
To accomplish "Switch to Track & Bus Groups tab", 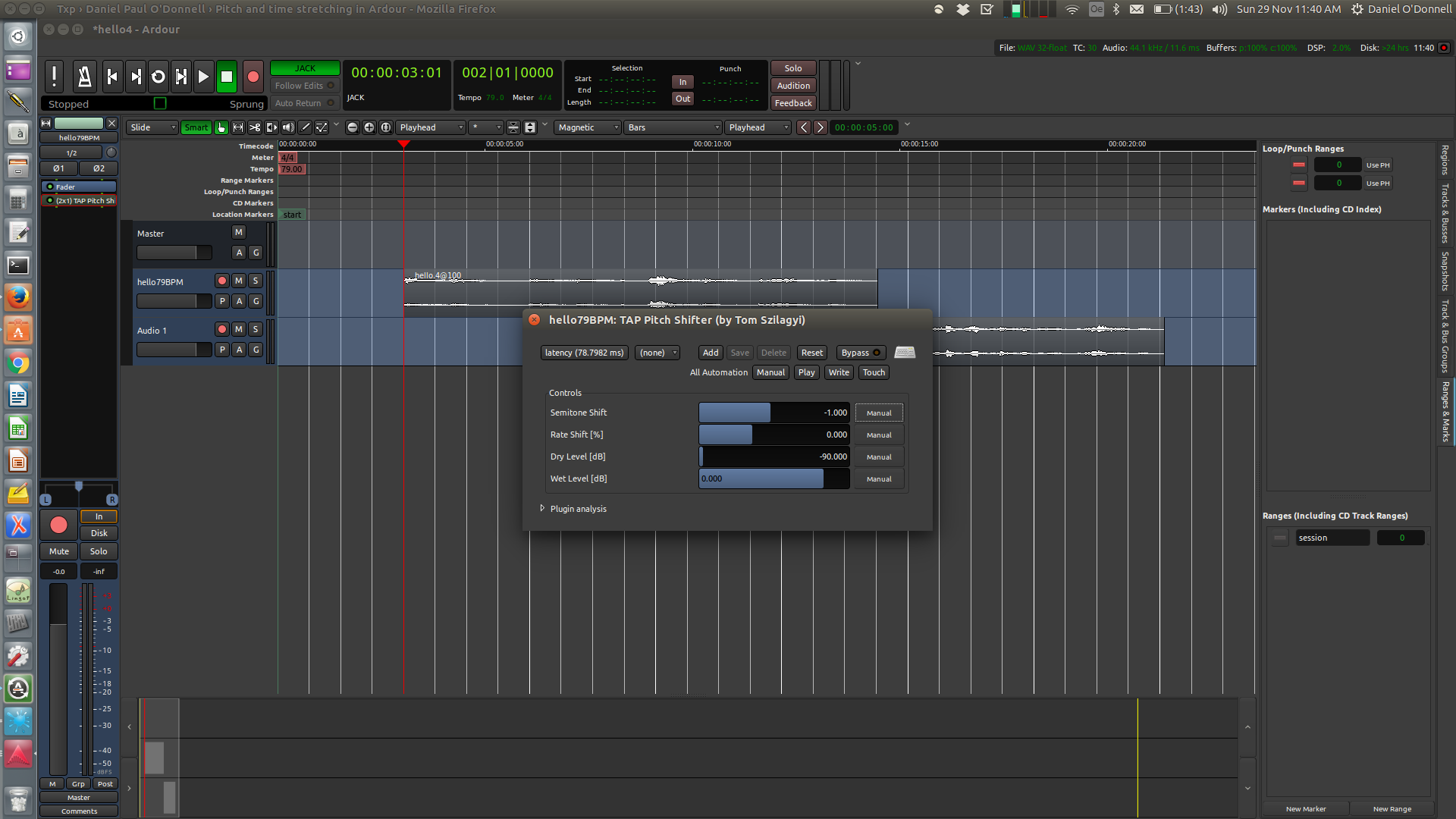I will [x=1445, y=337].
